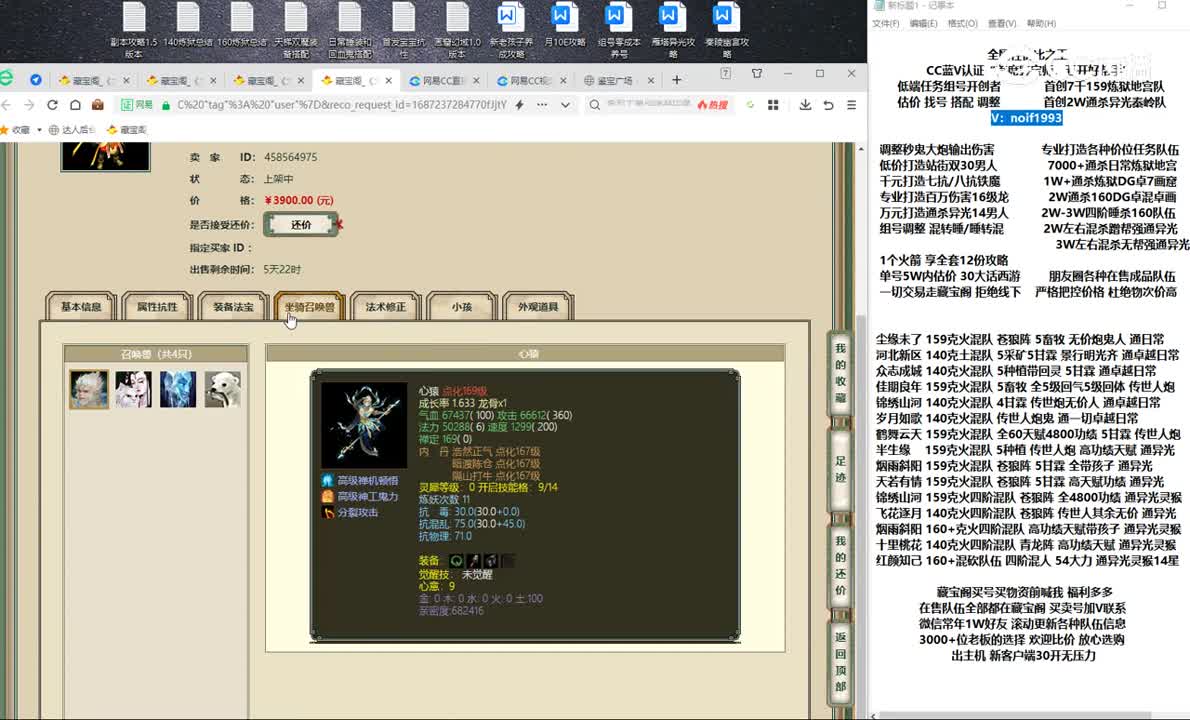Click the 我的还价 side button
The width and height of the screenshot is (1190, 720).
840,565
